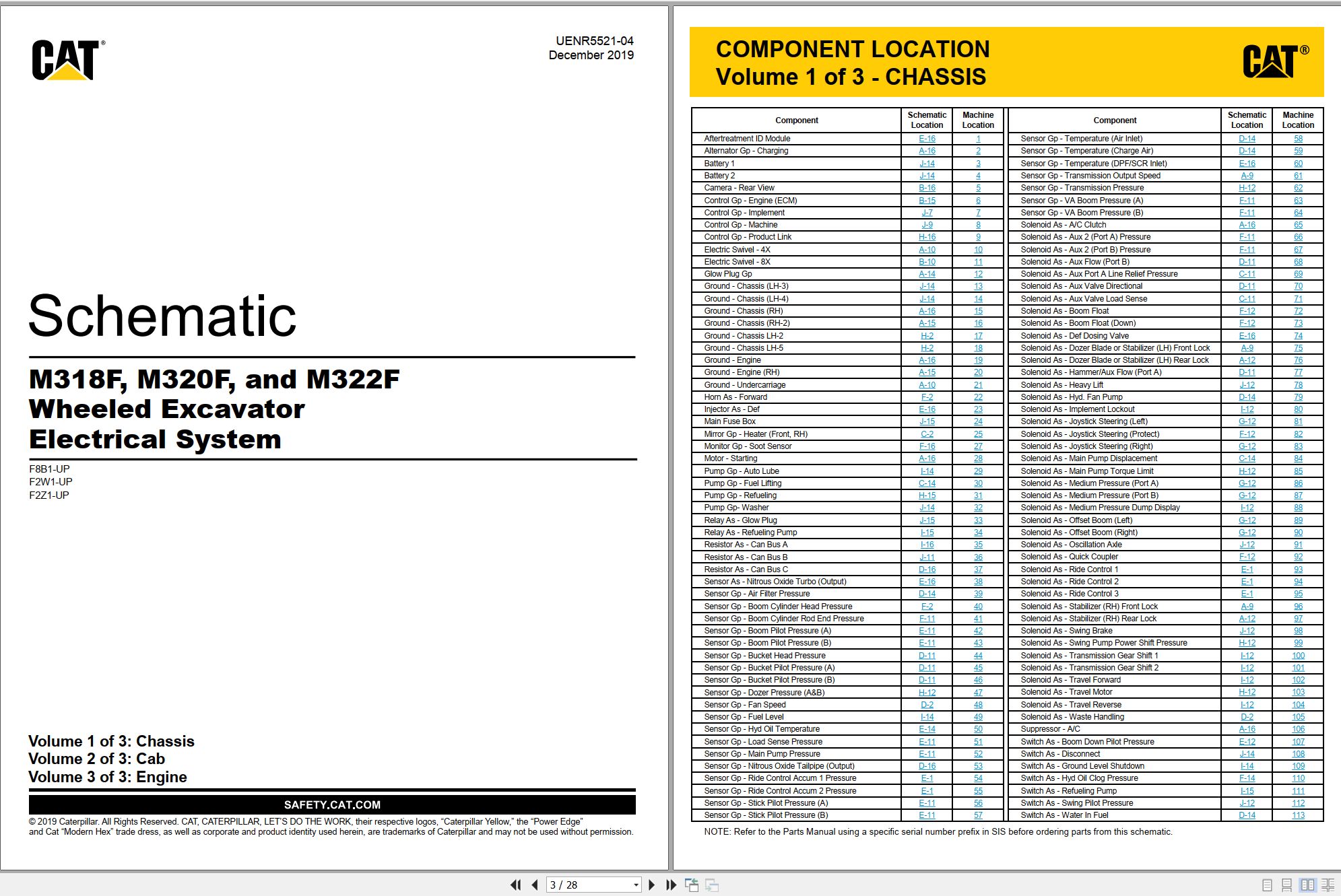Open the page number dropdown arrow
The width and height of the screenshot is (1341, 896).
point(636,885)
